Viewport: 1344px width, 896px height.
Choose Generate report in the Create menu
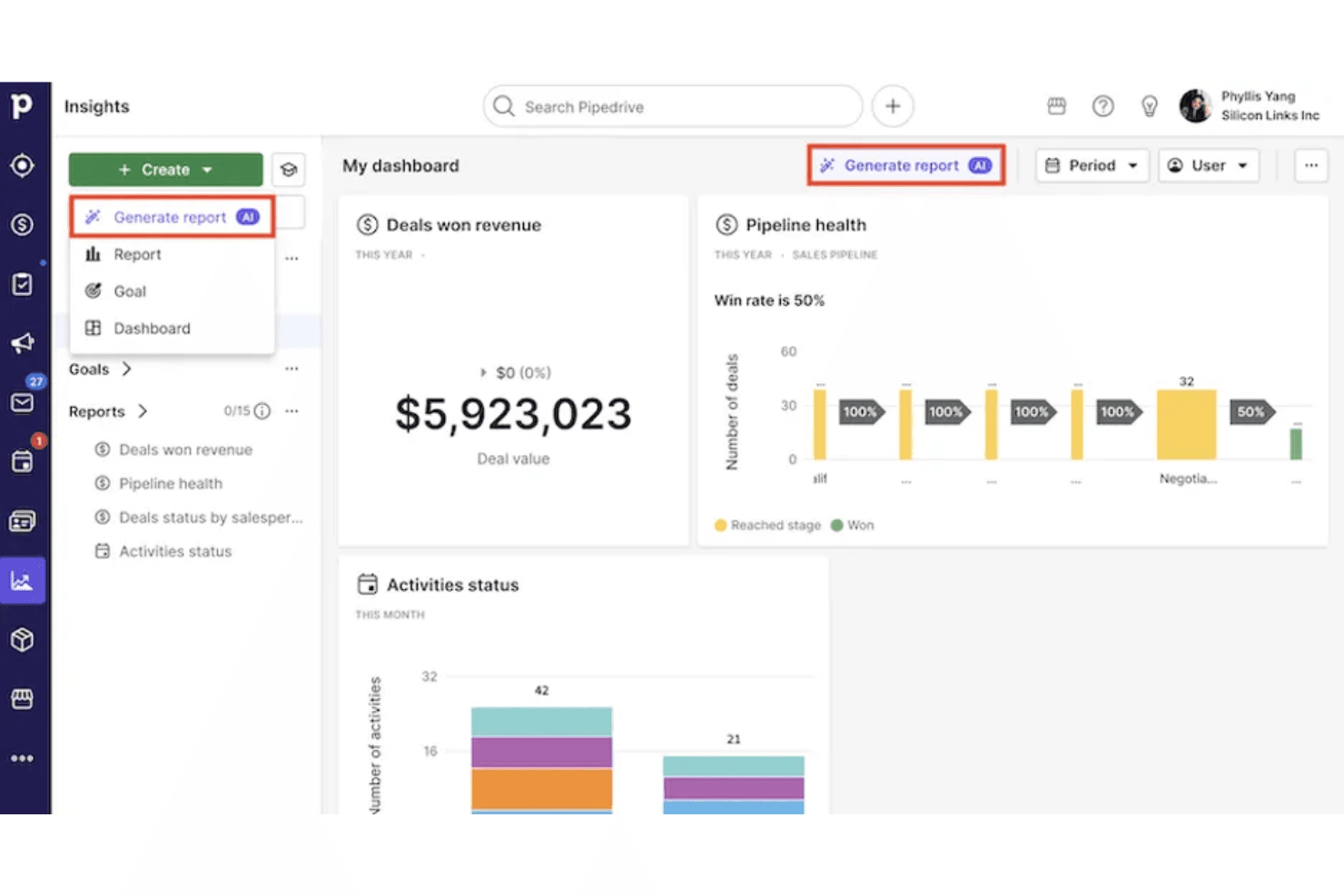[172, 217]
